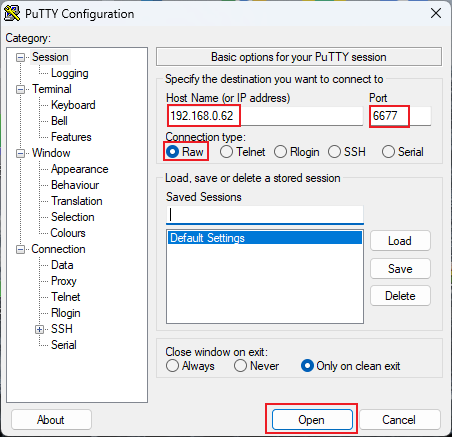
Task: Select Default Settings in saved sessions list
Action: (265, 238)
